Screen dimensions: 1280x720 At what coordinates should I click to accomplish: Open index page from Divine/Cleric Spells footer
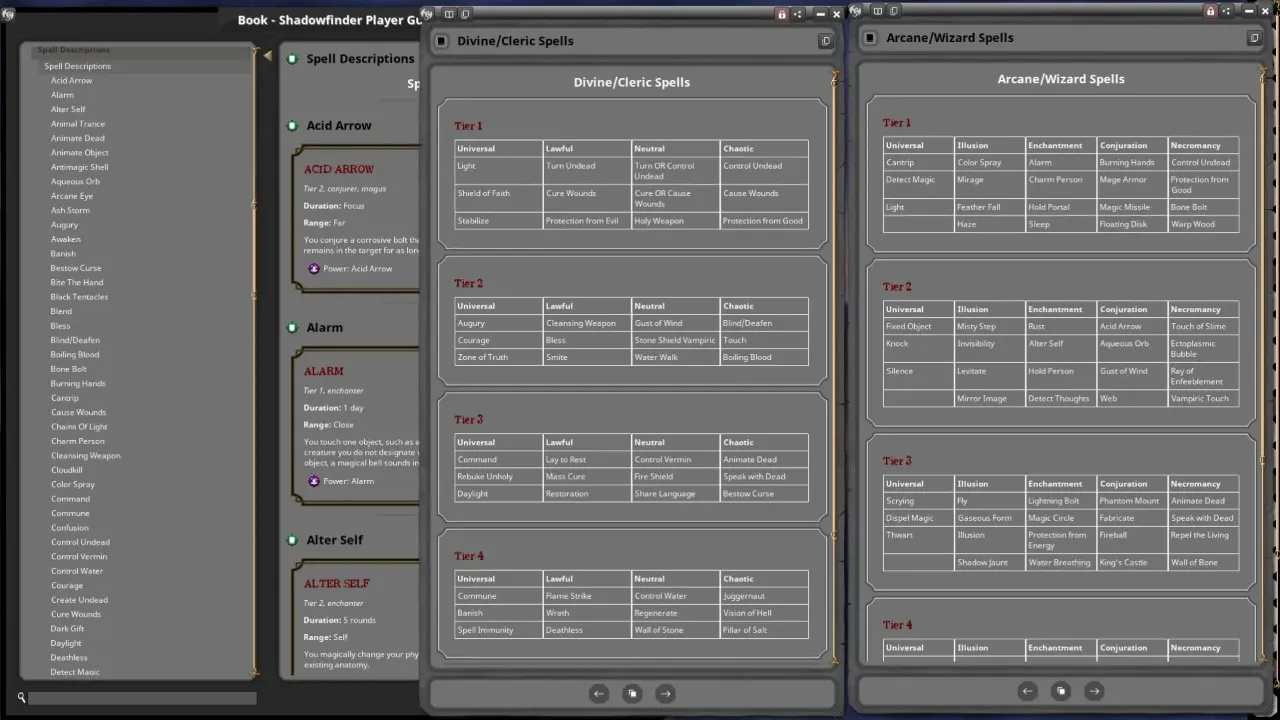(x=632, y=693)
